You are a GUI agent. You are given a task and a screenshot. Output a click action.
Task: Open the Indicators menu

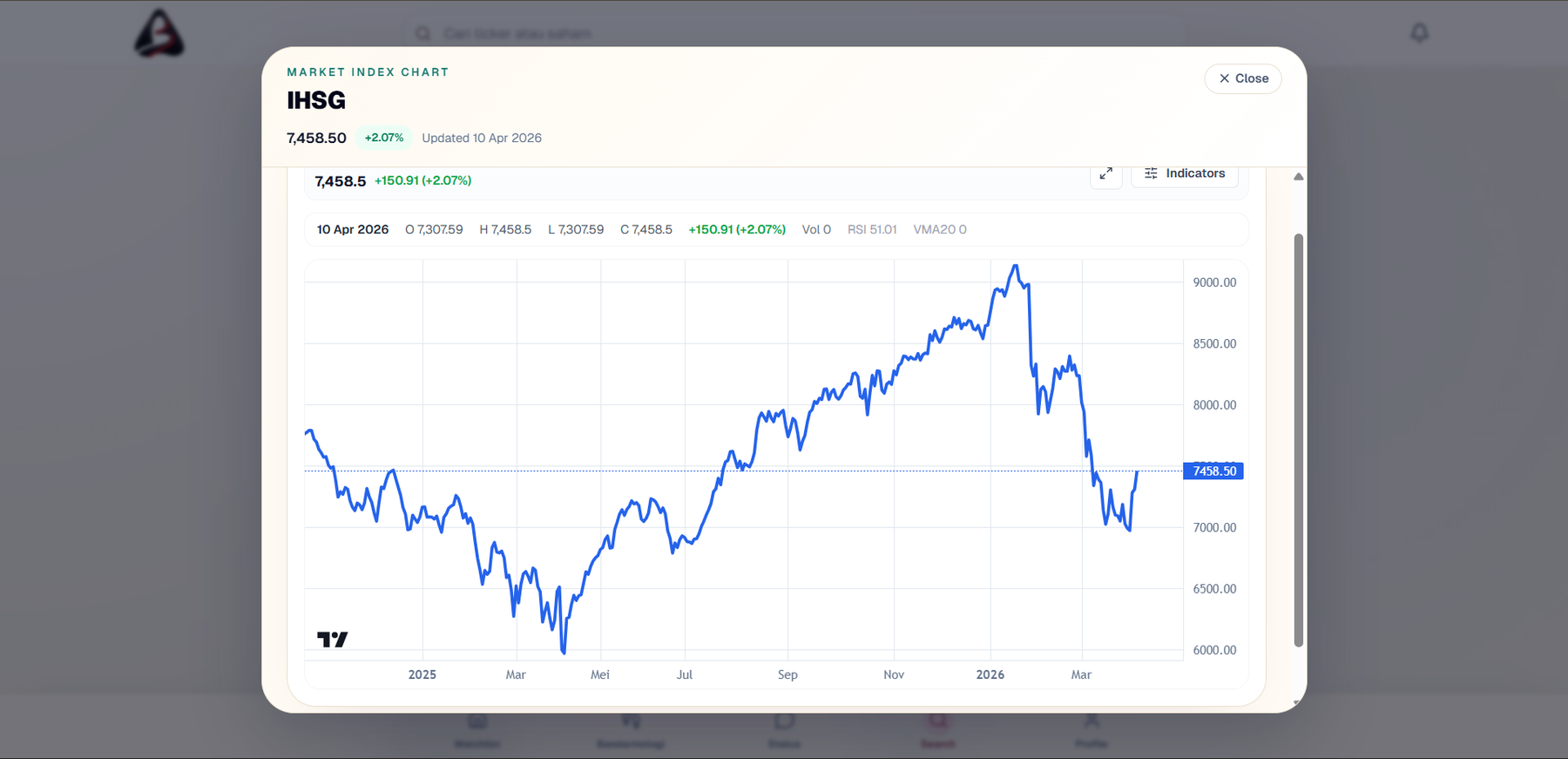click(x=1184, y=173)
